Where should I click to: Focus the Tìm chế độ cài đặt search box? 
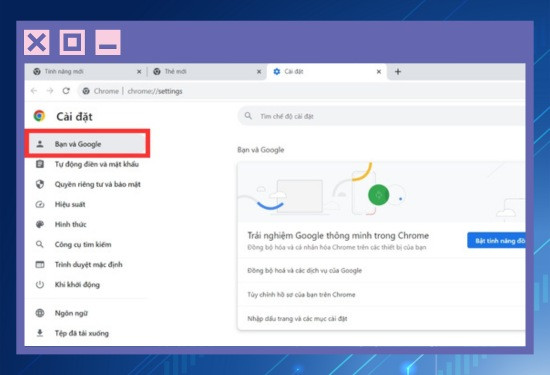tap(382, 116)
